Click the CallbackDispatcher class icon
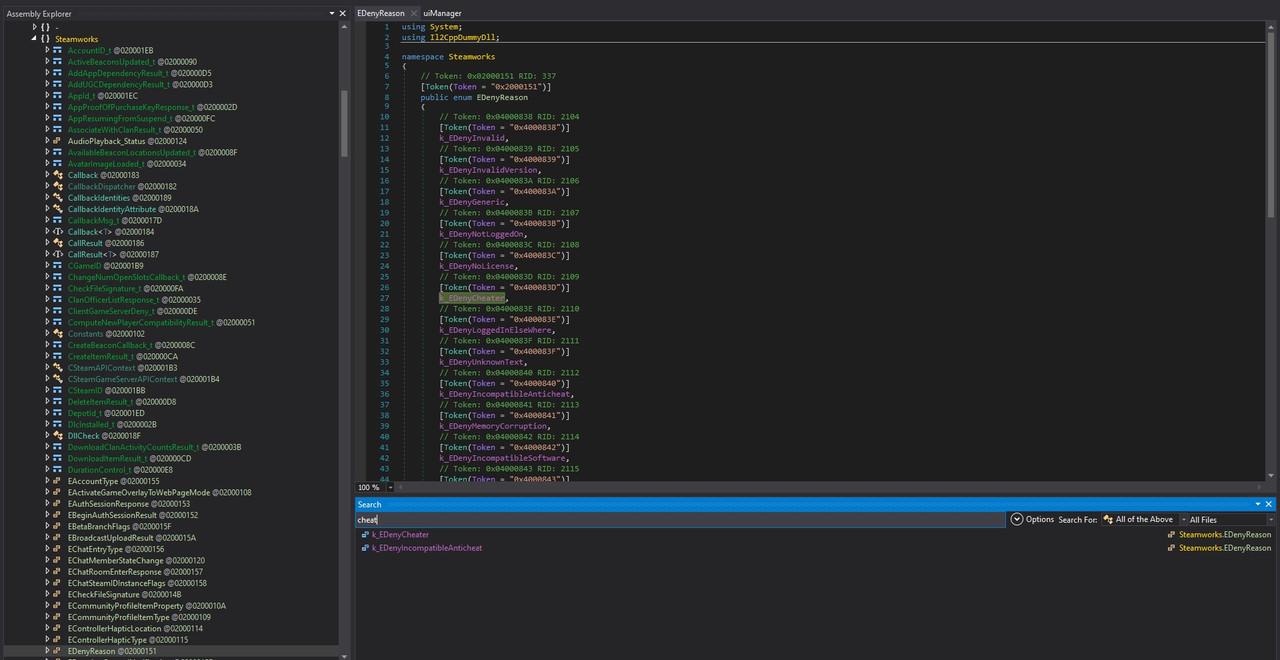The width and height of the screenshot is (1280, 660). coord(58,186)
